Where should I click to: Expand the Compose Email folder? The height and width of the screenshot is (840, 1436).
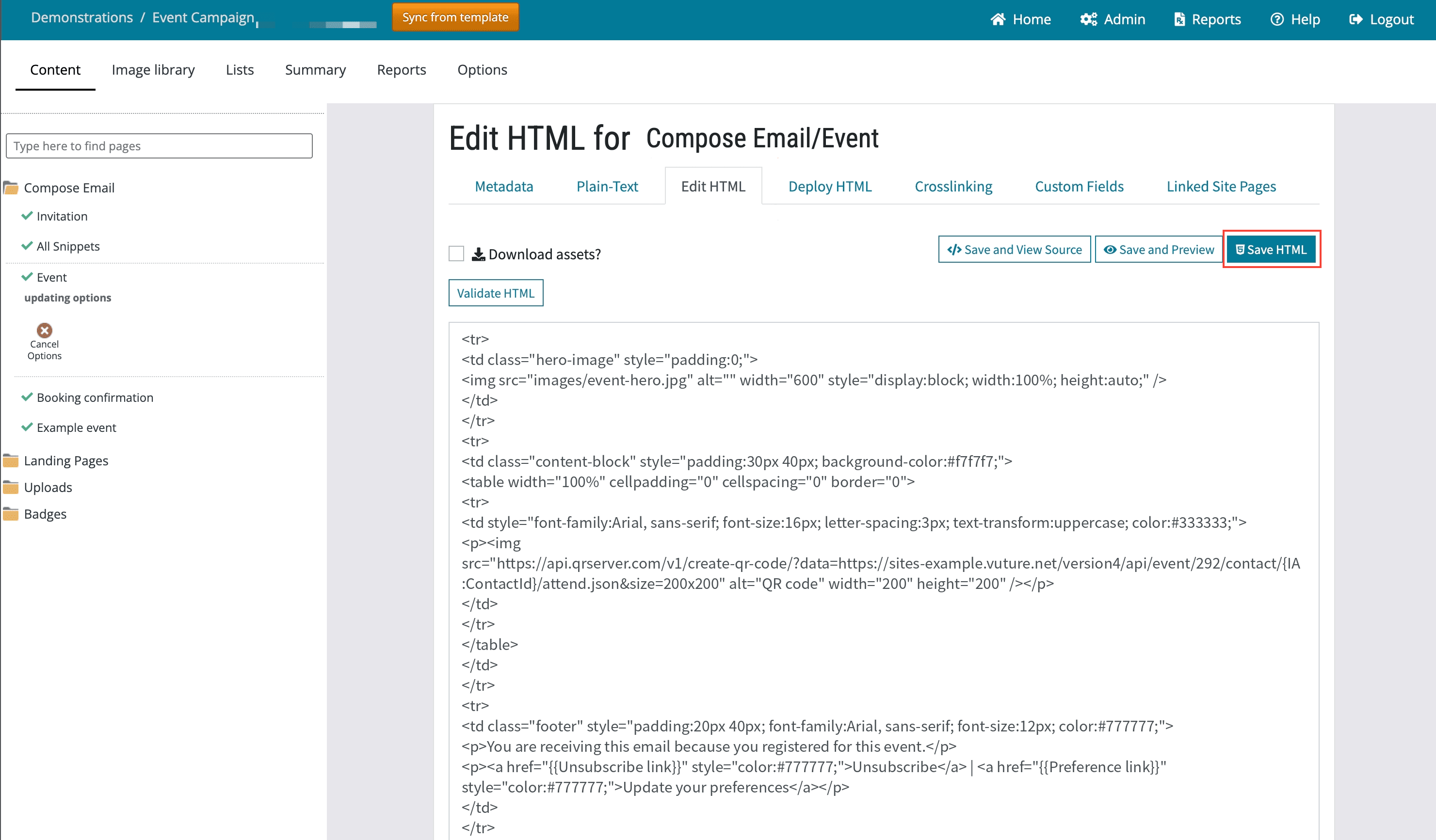click(x=11, y=188)
